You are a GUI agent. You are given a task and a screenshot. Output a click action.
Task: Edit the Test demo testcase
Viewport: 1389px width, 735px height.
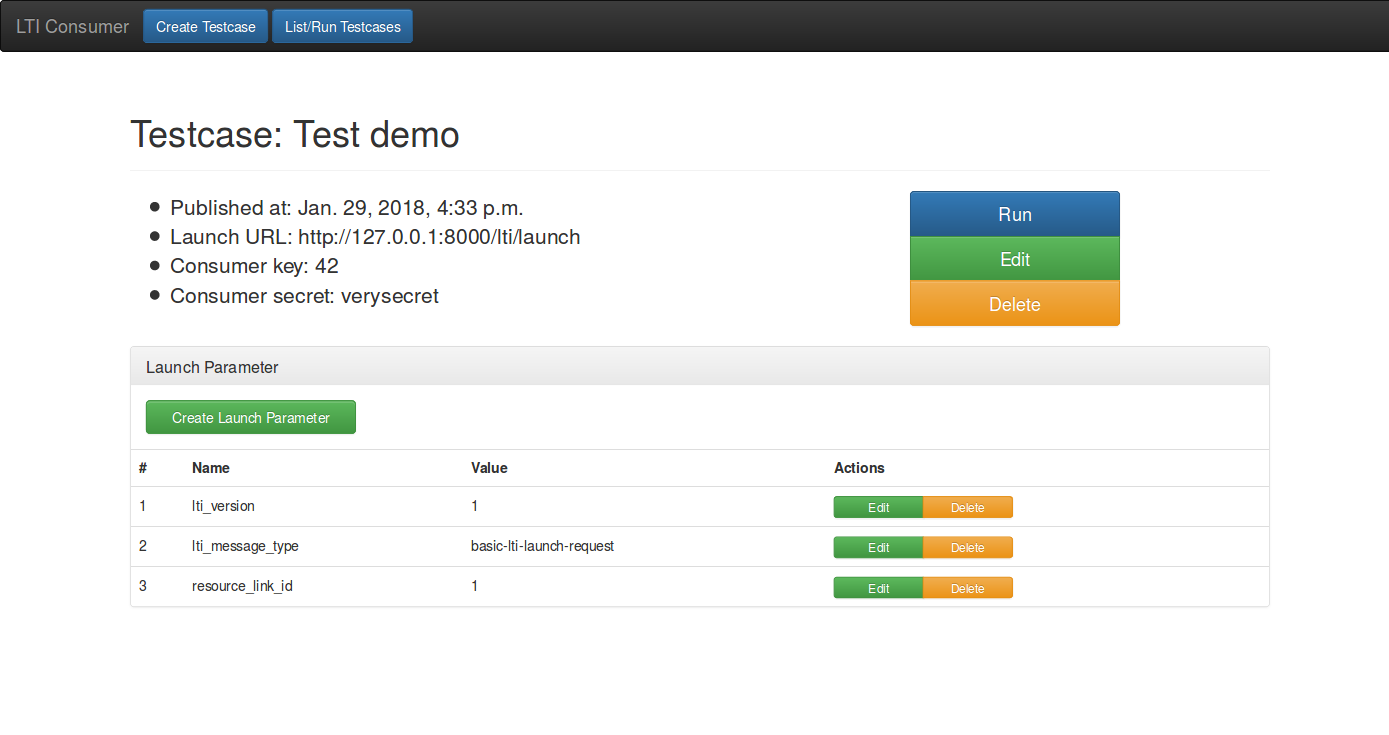pyautogui.click(x=1015, y=259)
